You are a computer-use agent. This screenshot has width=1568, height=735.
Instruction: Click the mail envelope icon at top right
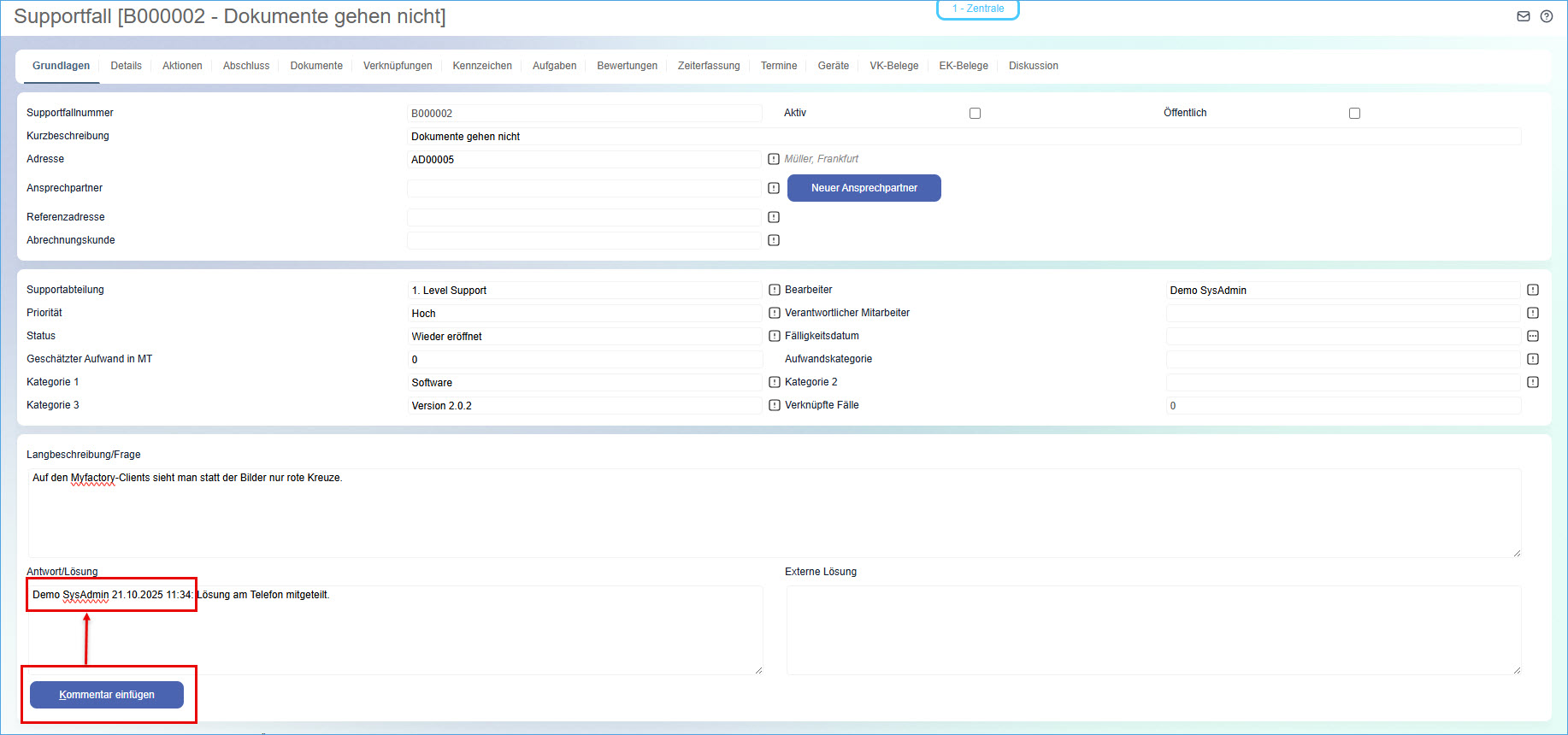[x=1524, y=16]
